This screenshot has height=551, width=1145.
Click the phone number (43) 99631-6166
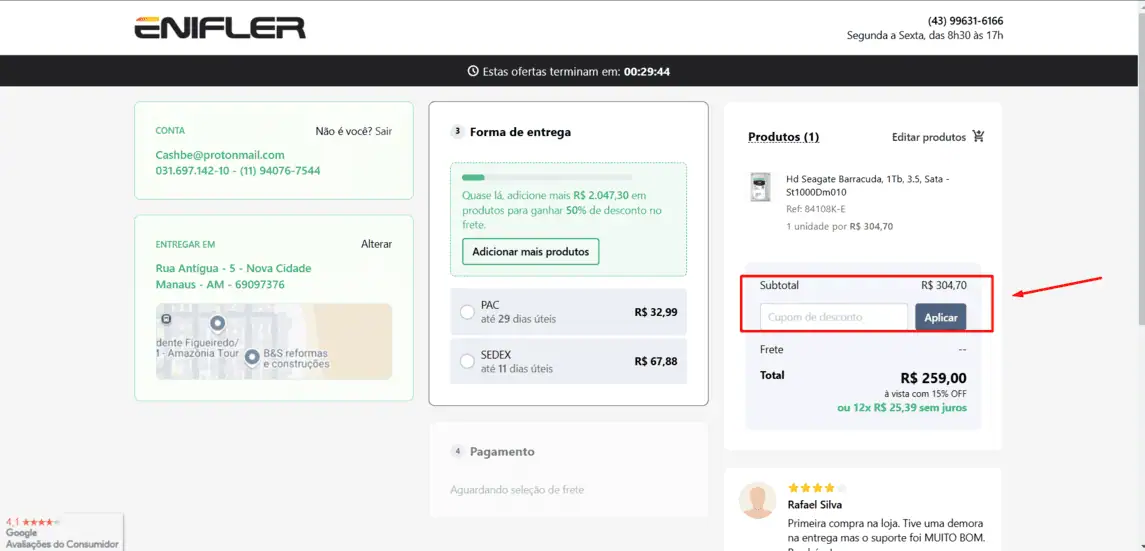(965, 21)
